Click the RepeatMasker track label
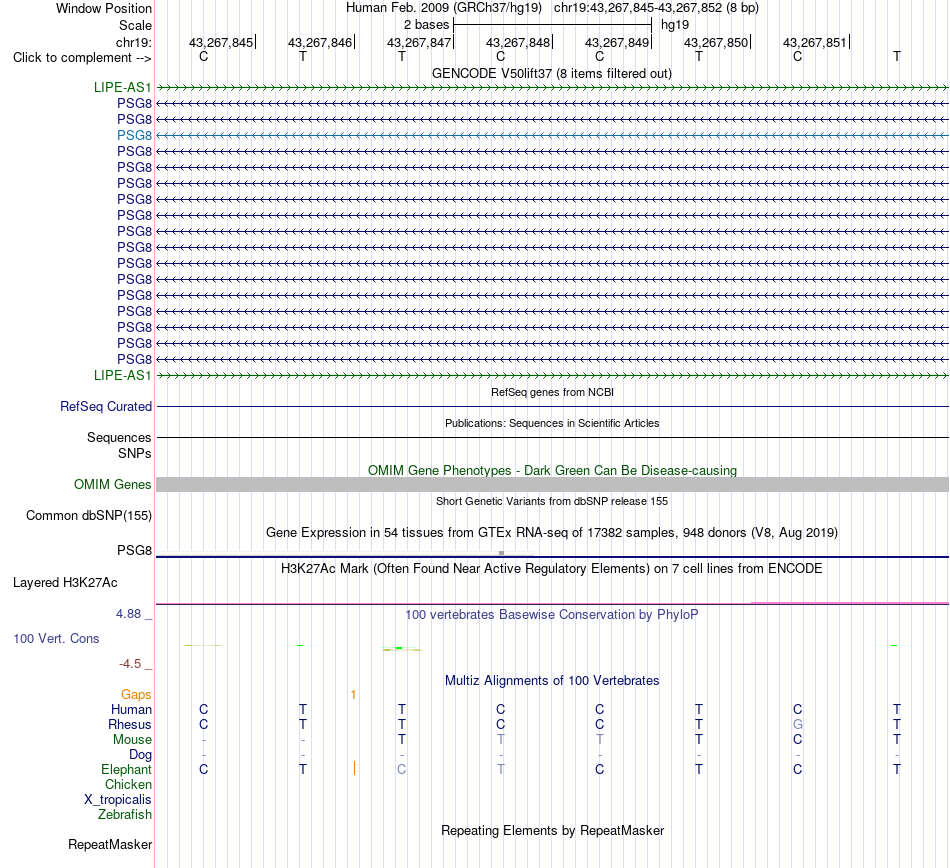 click(110, 844)
